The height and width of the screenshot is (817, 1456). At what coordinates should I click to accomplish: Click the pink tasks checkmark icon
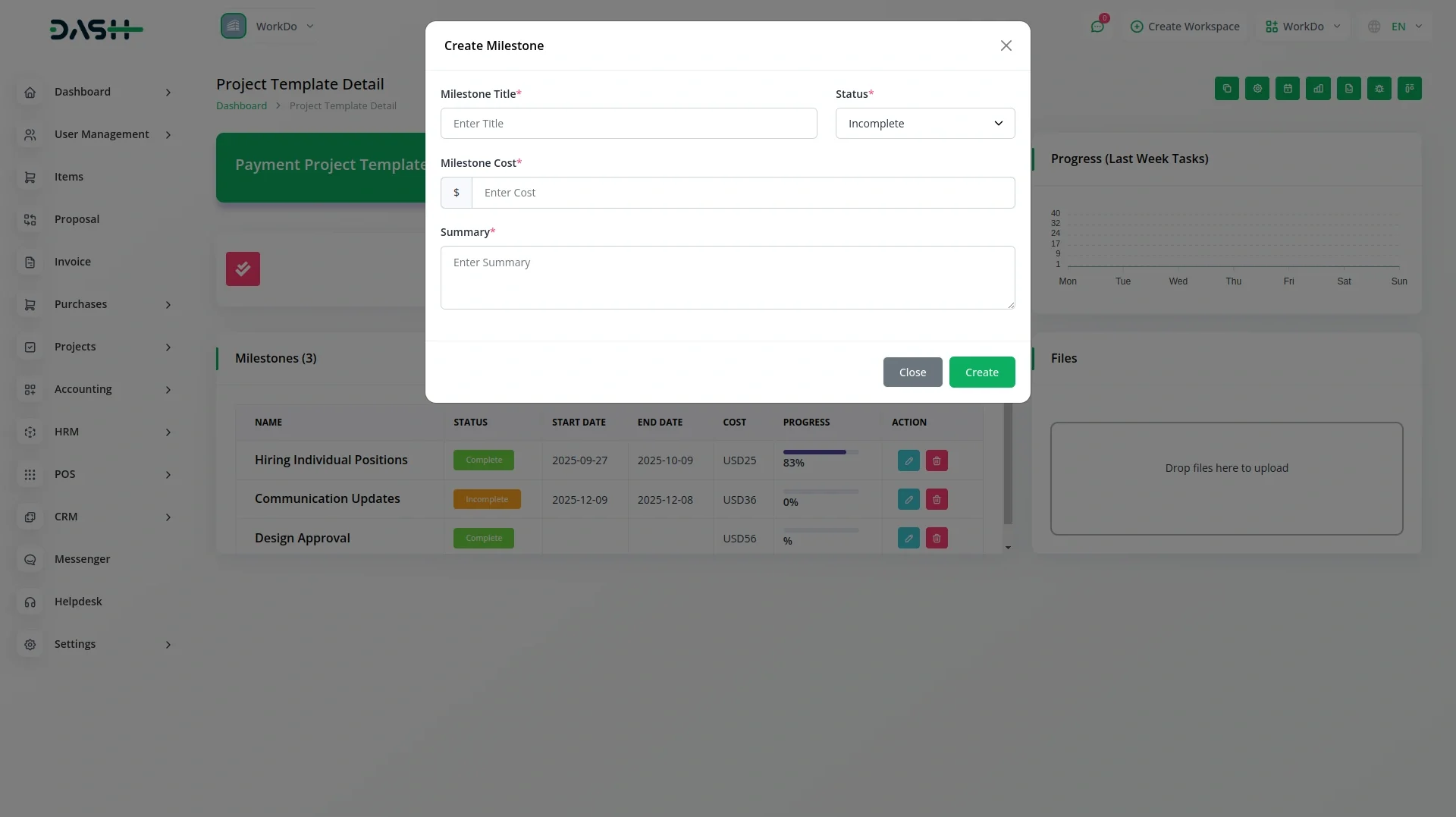coord(243,269)
